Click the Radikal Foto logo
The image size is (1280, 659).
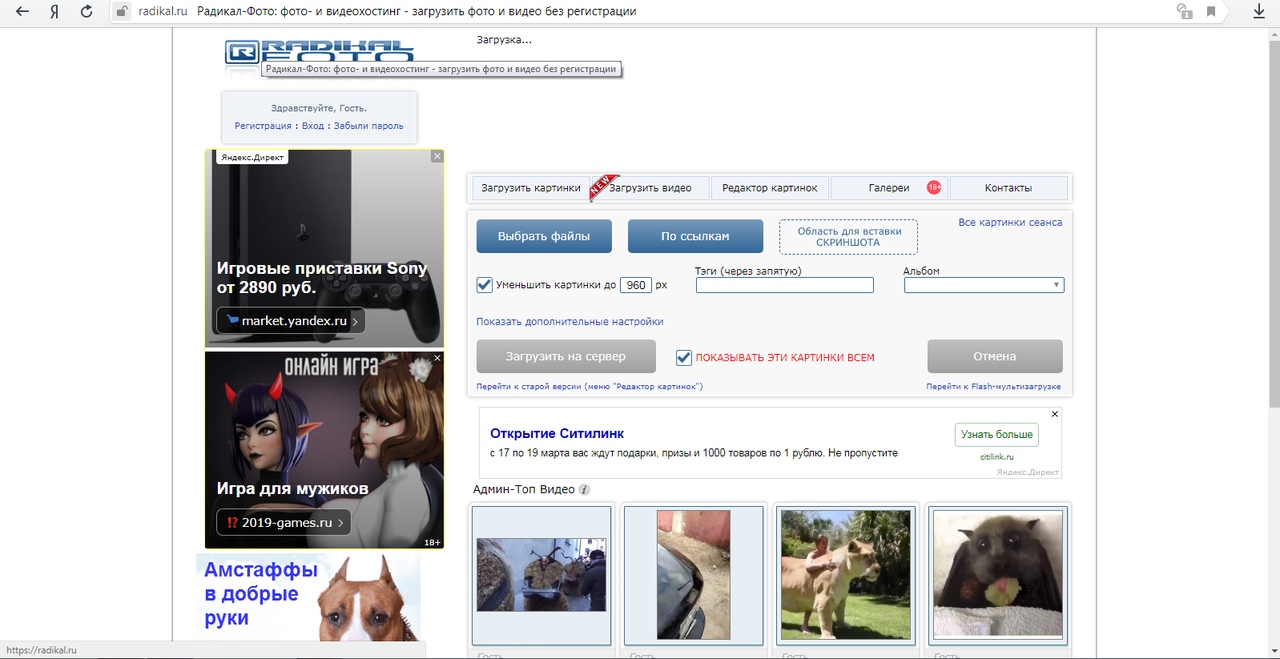[319, 53]
